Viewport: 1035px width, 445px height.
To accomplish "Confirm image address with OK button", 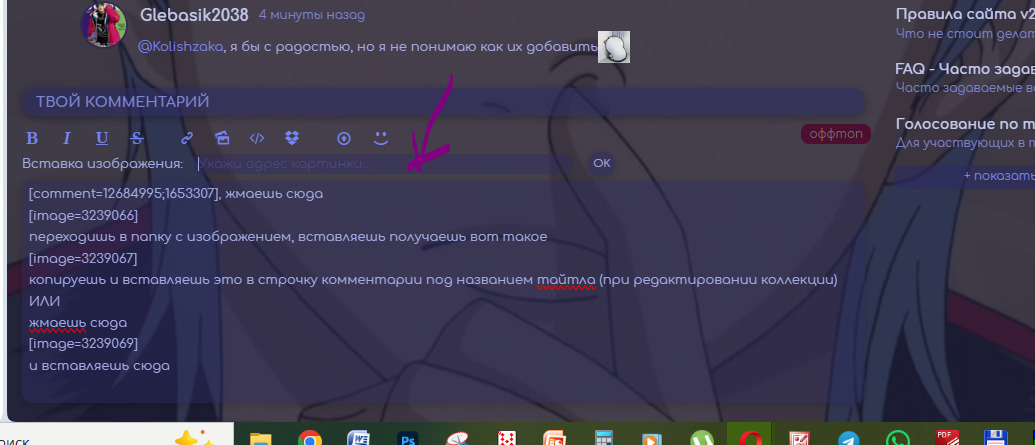I will [601, 163].
